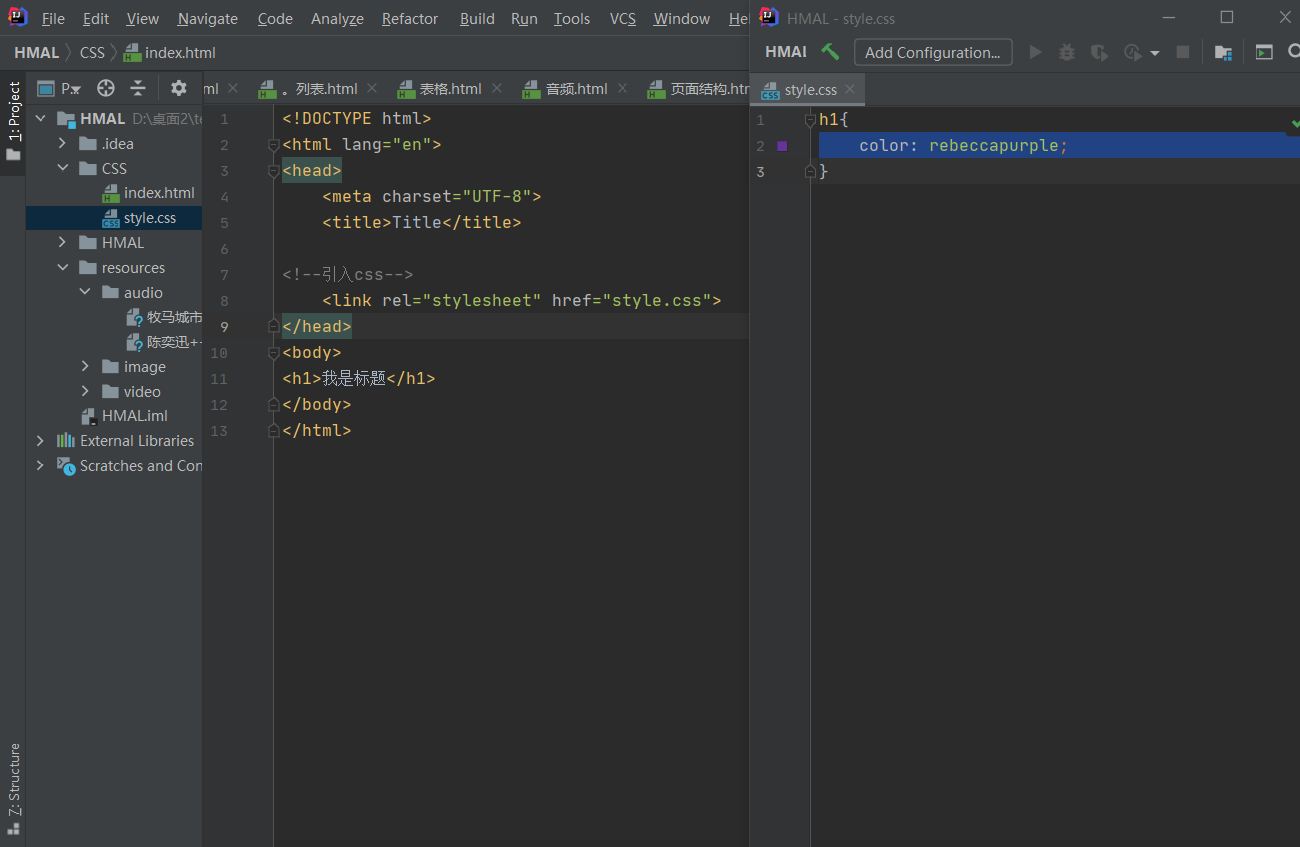This screenshot has height=847, width=1300.
Task: Toggle the 1: Project tool window
Action: click(x=13, y=122)
